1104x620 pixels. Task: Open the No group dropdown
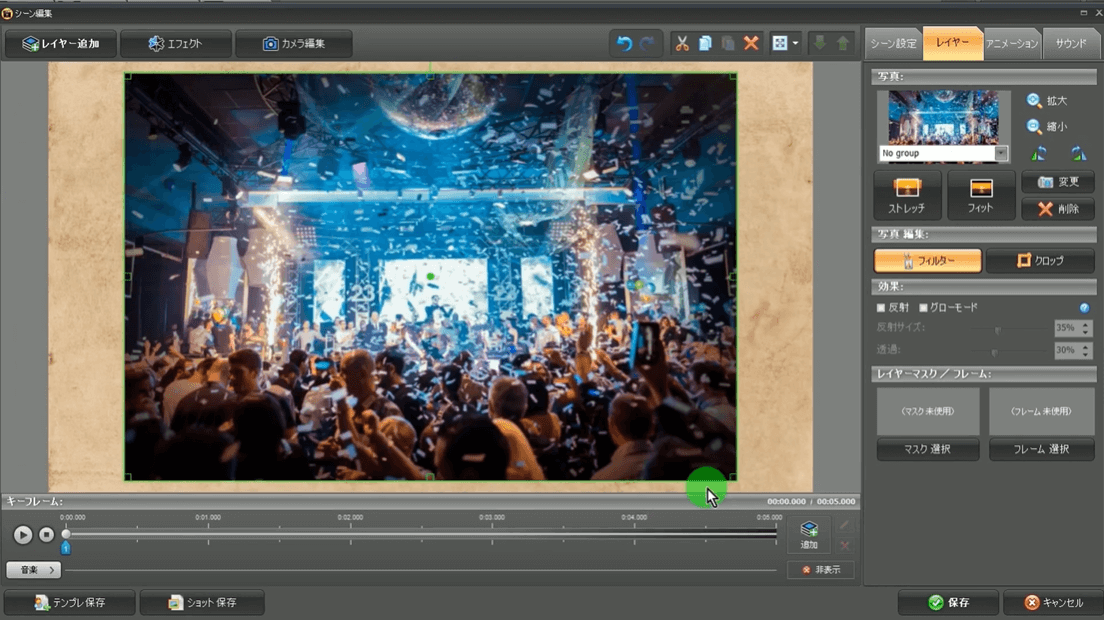click(1001, 154)
